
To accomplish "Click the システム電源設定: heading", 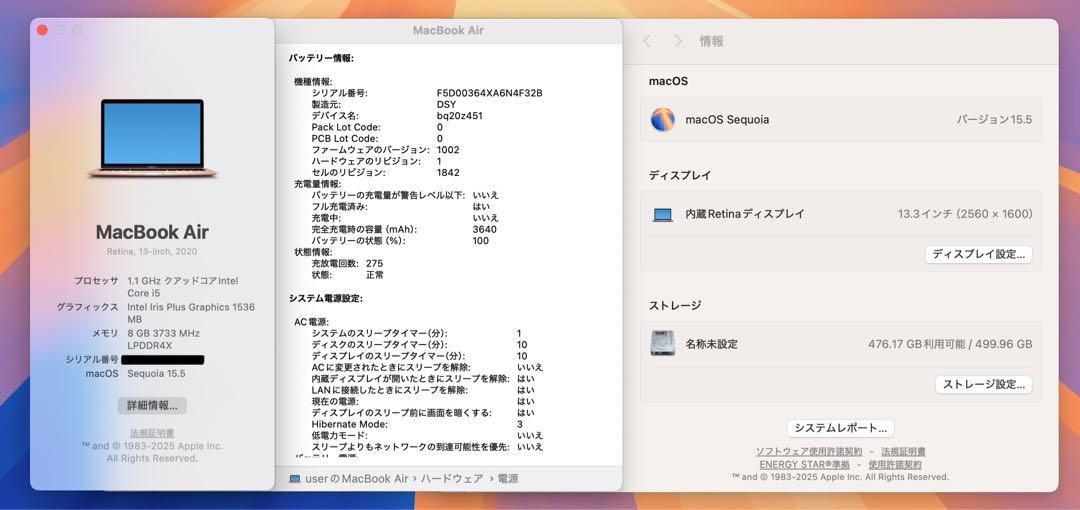I will click(326, 298).
